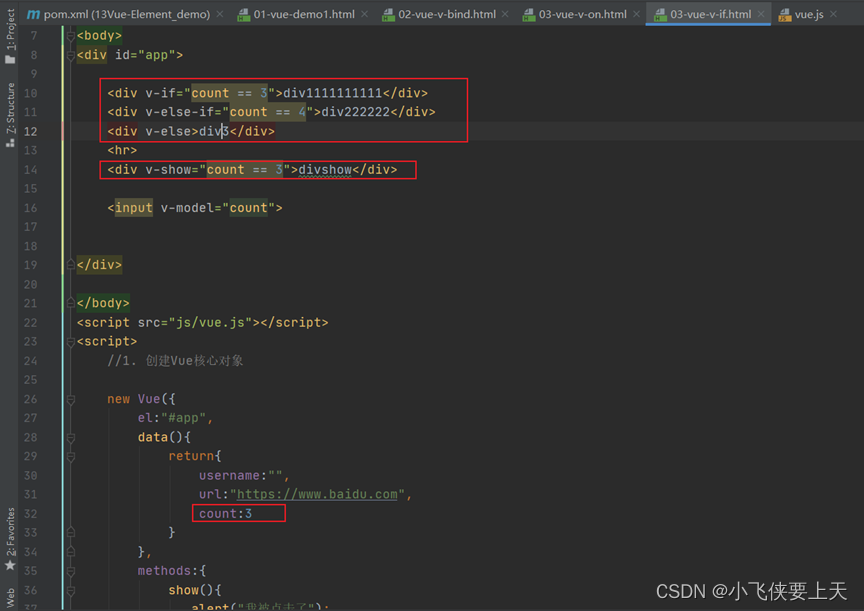
Task: Close the pom.xml tab
Action: click(x=220, y=14)
